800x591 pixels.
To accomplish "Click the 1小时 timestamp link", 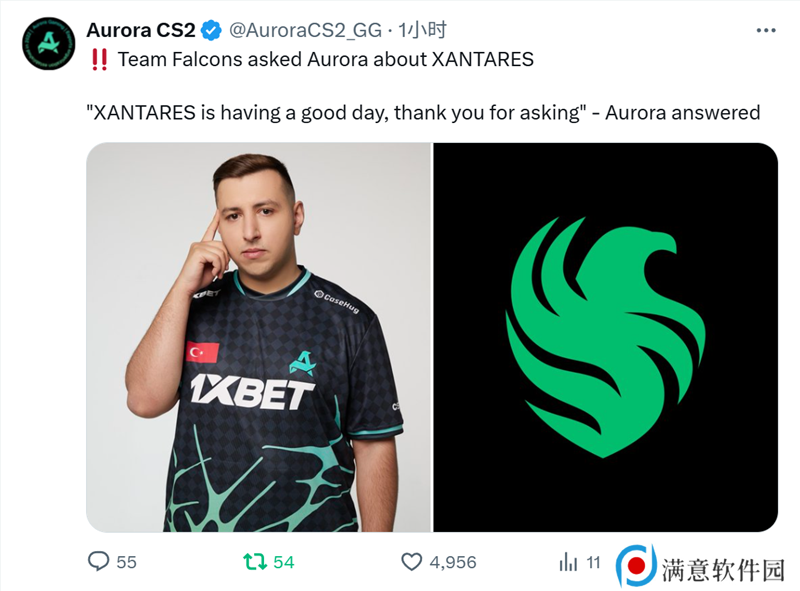I will click(422, 31).
